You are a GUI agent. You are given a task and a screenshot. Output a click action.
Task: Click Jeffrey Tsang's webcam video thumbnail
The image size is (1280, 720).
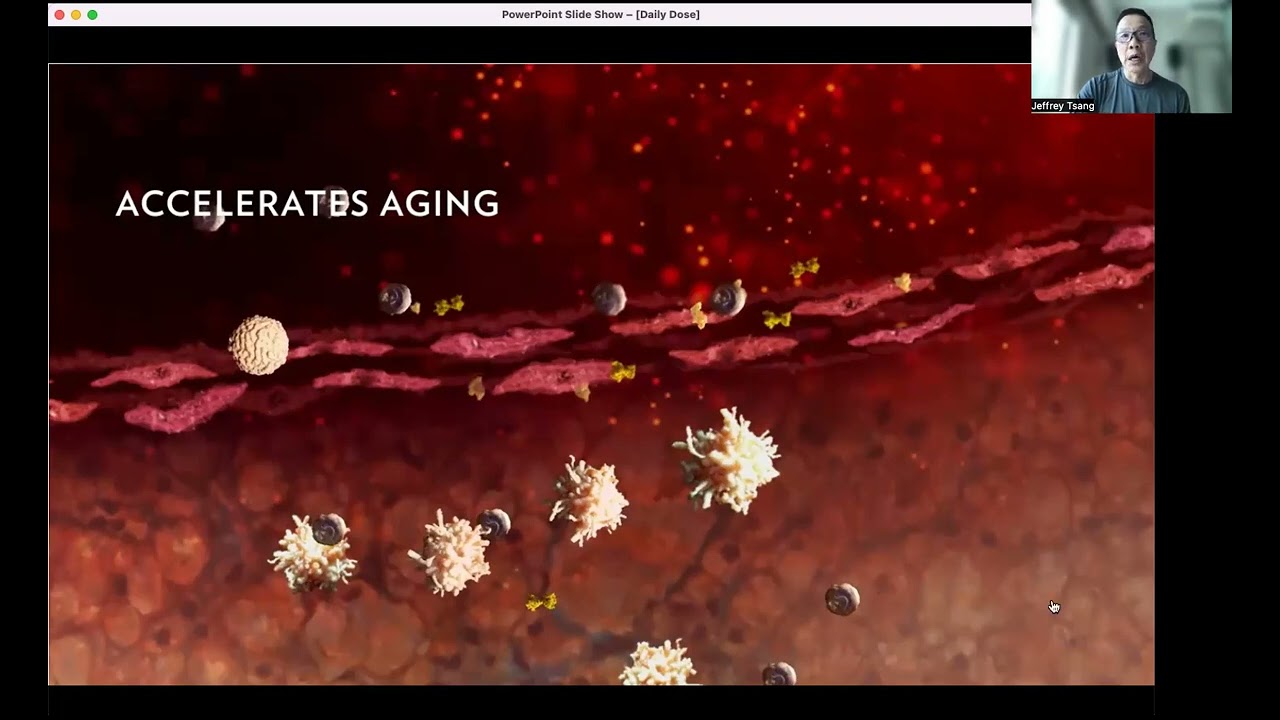[x=1131, y=56]
